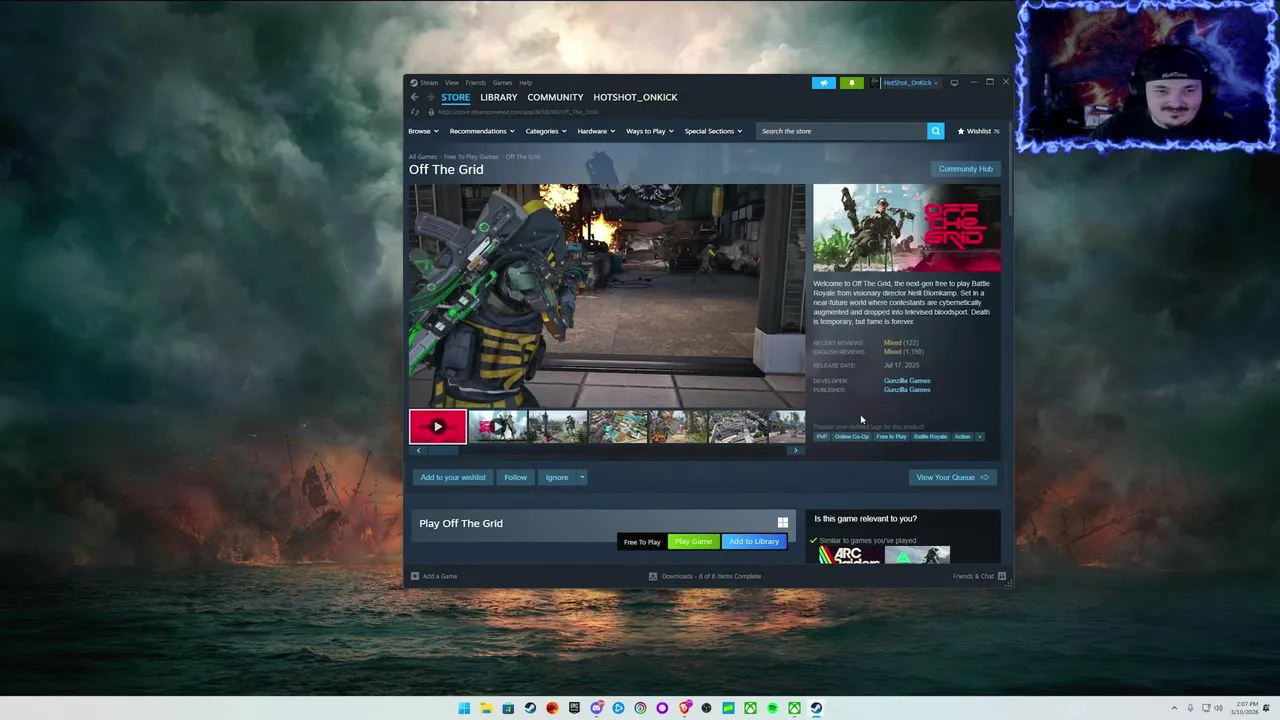Click the Spotify taskbar icon
Image resolution: width=1280 pixels, height=720 pixels.
[772, 708]
